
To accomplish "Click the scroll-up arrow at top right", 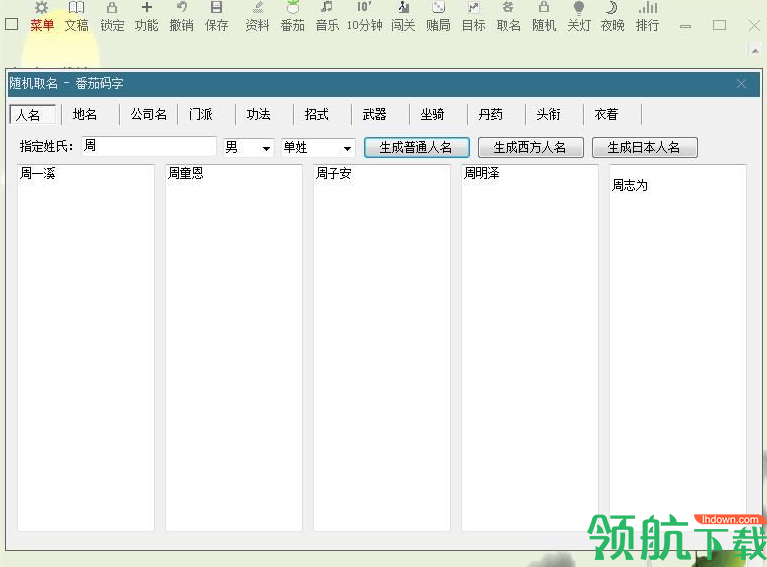I will [x=755, y=50].
